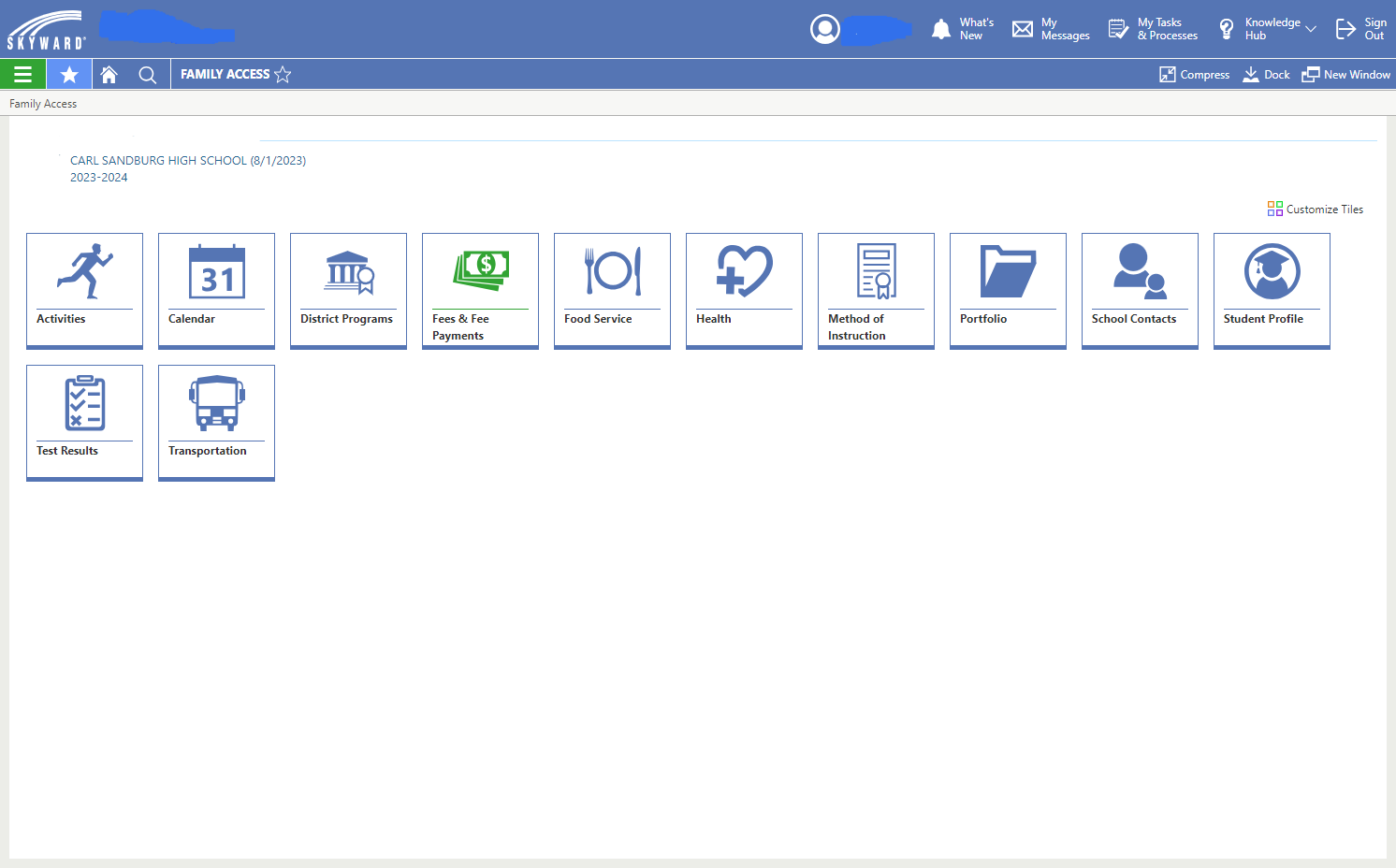Open the School Contacts tile
Viewport: 1396px width, 868px height.
pos(1140,291)
